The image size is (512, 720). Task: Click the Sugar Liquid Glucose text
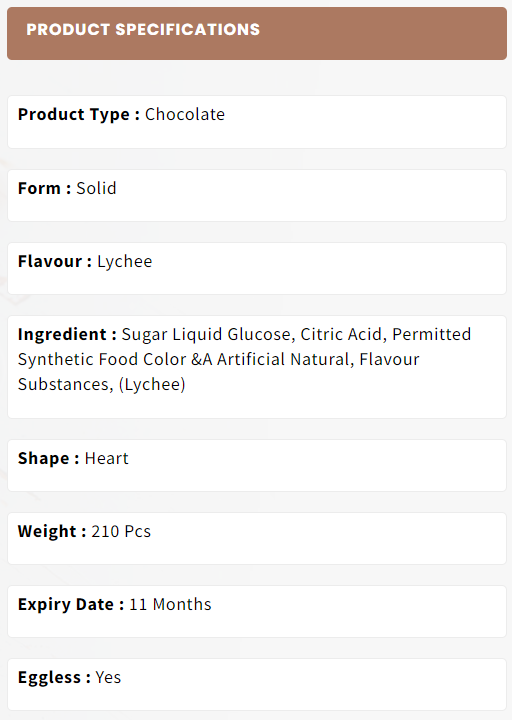(x=206, y=335)
